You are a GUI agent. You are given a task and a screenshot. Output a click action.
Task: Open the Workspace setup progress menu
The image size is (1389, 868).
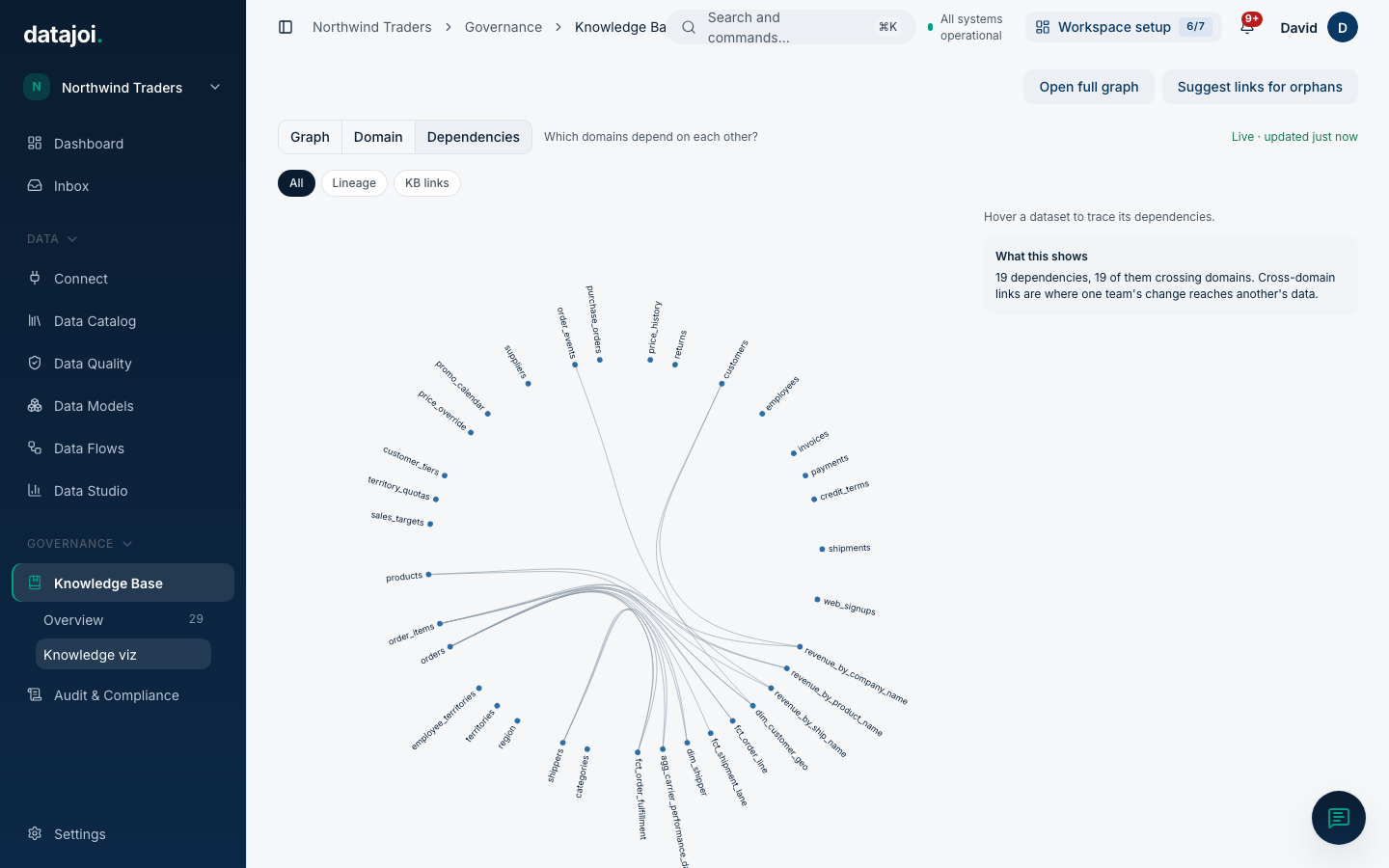tap(1124, 27)
